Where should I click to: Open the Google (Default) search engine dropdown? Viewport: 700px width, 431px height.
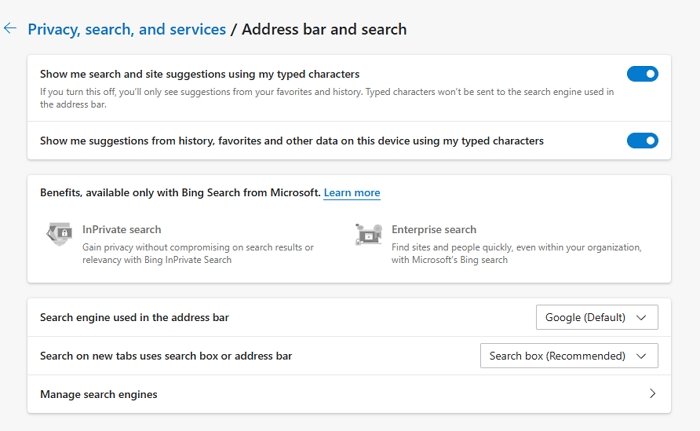click(597, 318)
